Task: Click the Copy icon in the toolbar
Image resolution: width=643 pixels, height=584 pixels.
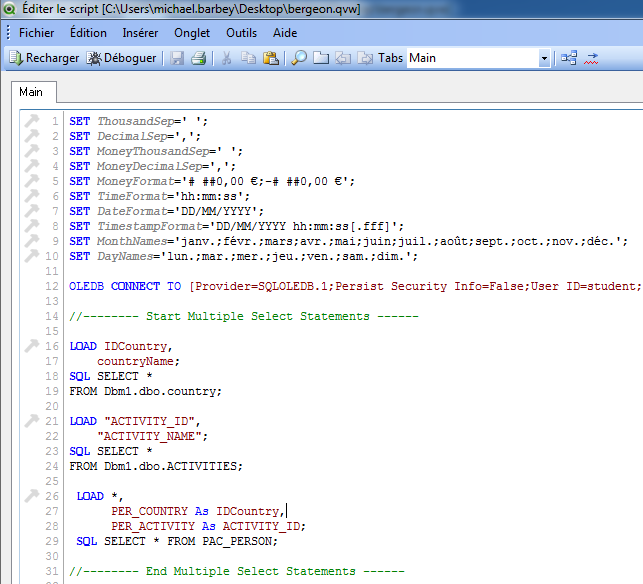Action: (248, 58)
